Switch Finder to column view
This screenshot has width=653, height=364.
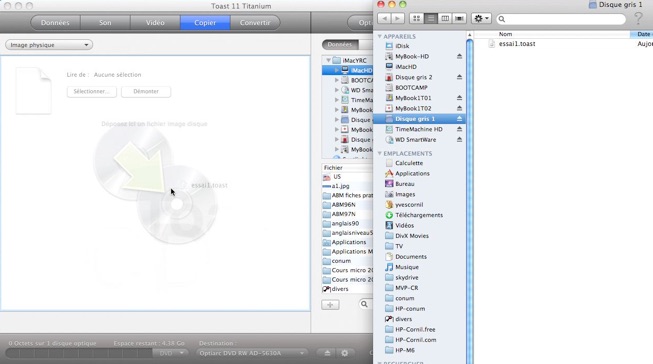(445, 19)
